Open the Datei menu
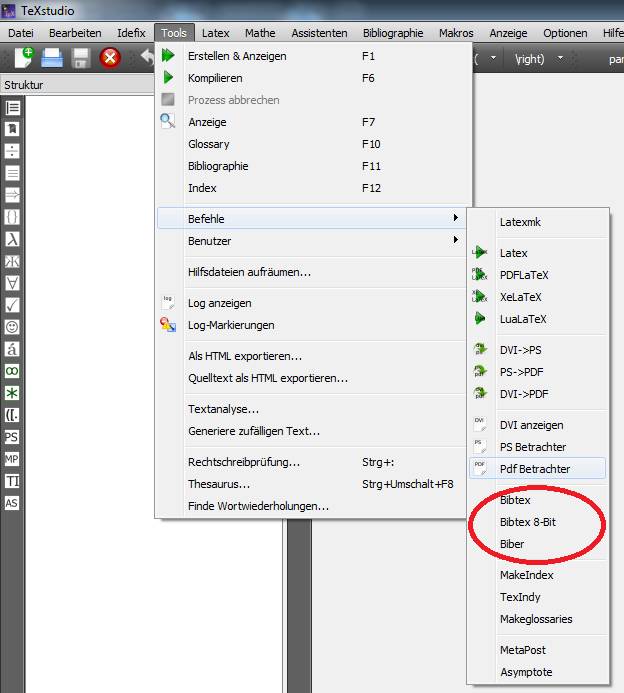 21,33
